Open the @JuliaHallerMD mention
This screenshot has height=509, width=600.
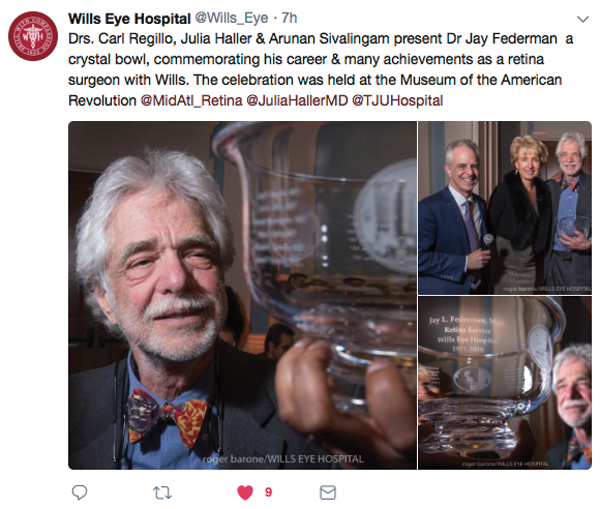click(297, 101)
